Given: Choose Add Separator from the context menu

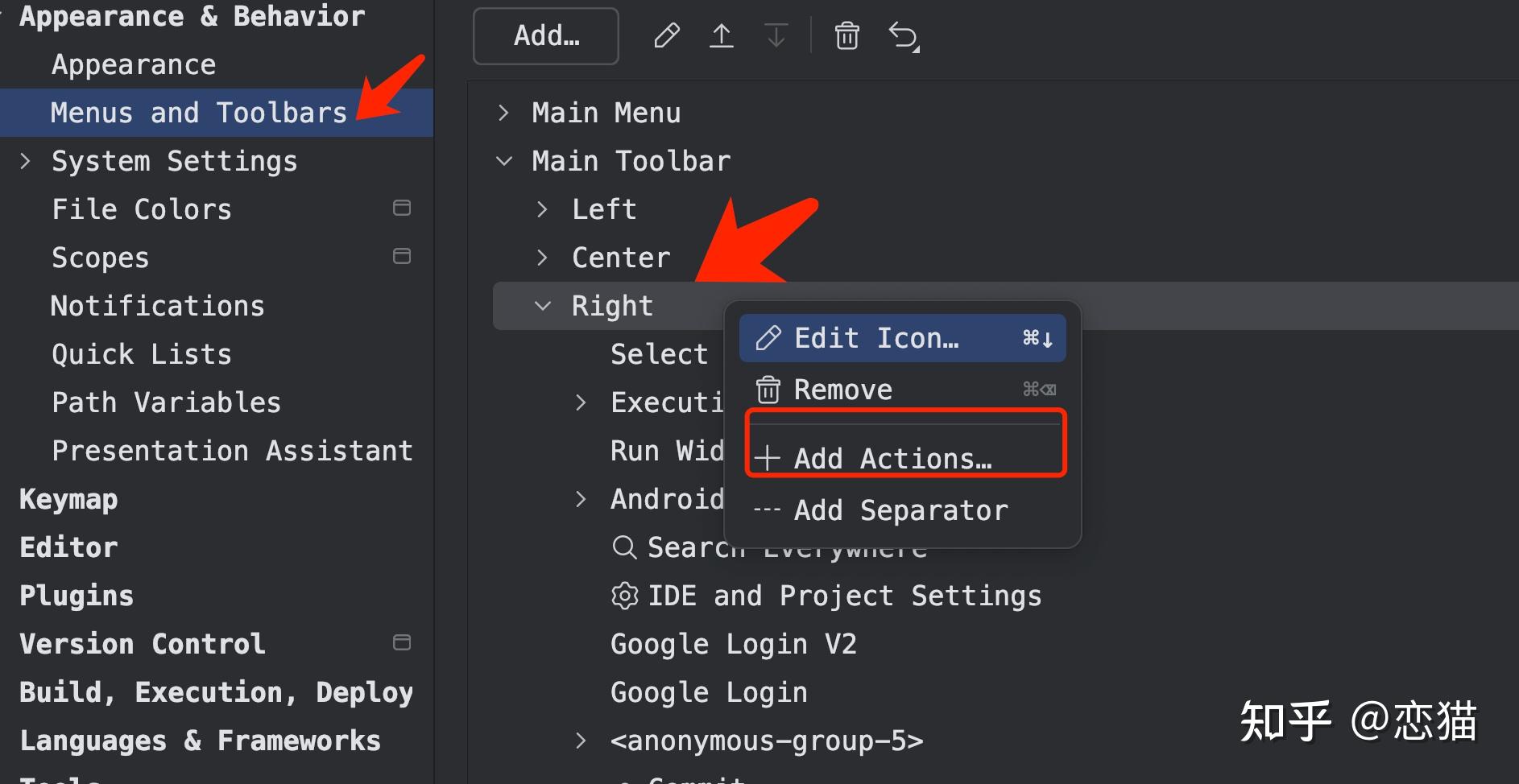Looking at the screenshot, I should click(900, 510).
